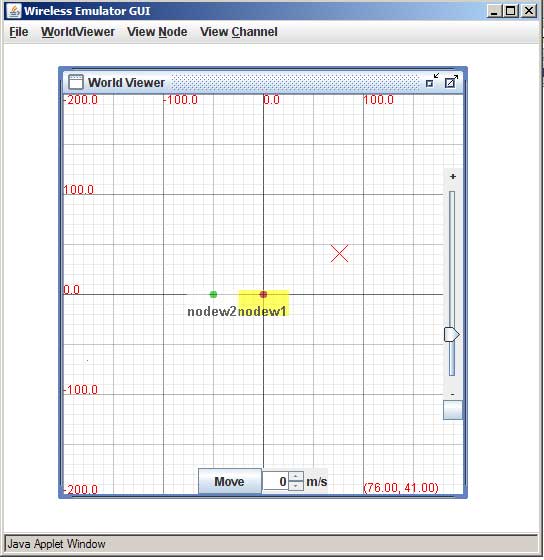
Task: Open the File menu
Action: pyautogui.click(x=19, y=32)
